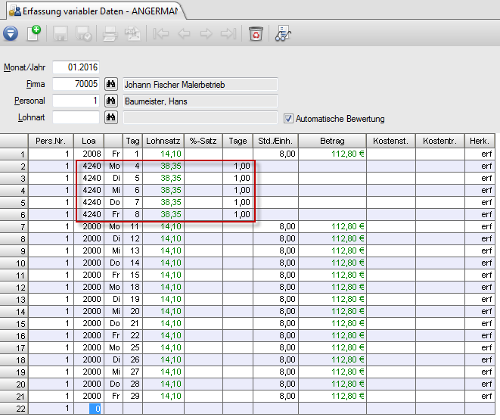Open Lohnart lookup binoculars button

pos(111,117)
